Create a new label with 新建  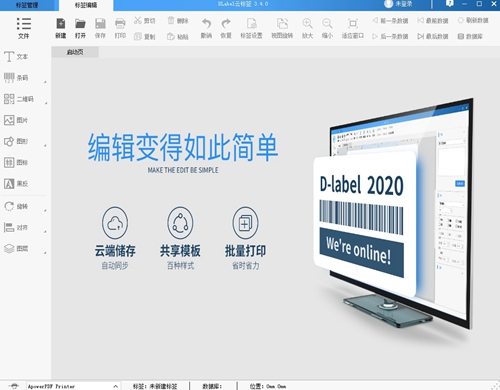click(x=61, y=28)
